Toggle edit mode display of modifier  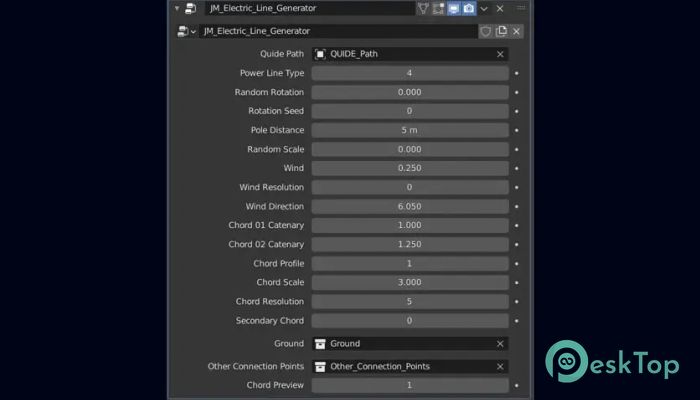[438, 8]
